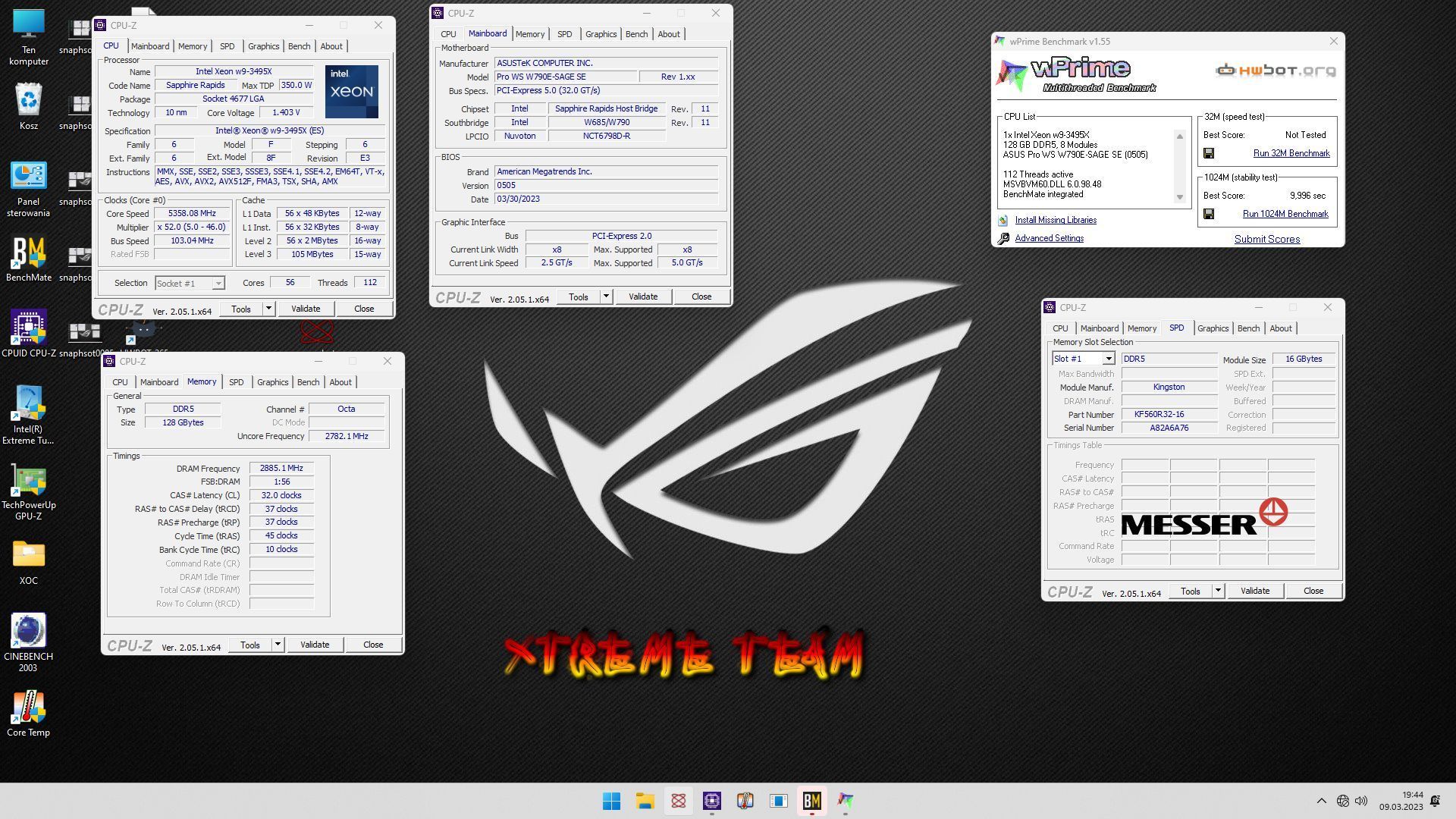This screenshot has width=1456, height=819.
Task: Launch Intel Extreme Tuning shortcut
Action: tap(29, 415)
